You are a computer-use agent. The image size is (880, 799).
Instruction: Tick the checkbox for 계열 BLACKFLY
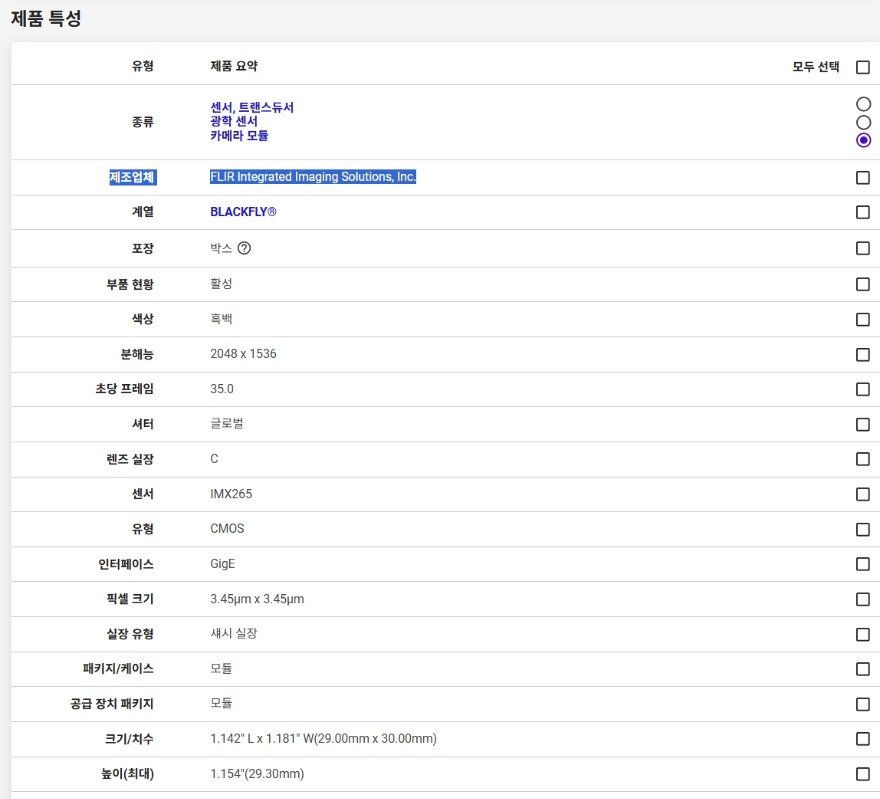[863, 212]
